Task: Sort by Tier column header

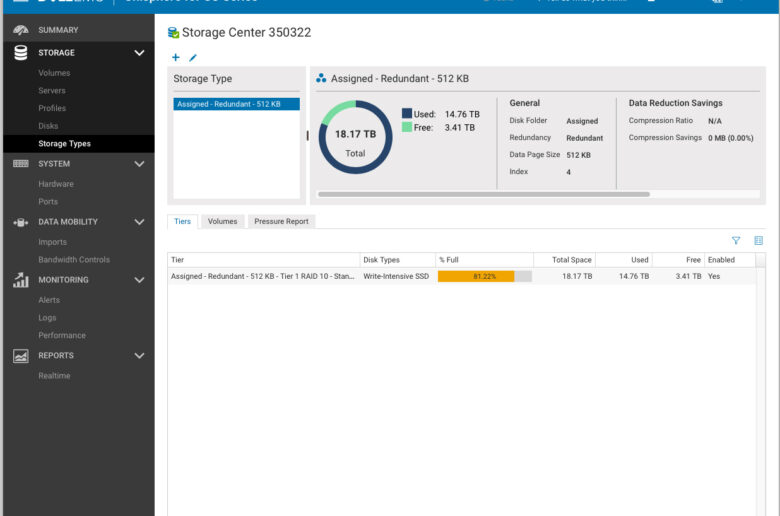Action: pos(264,260)
